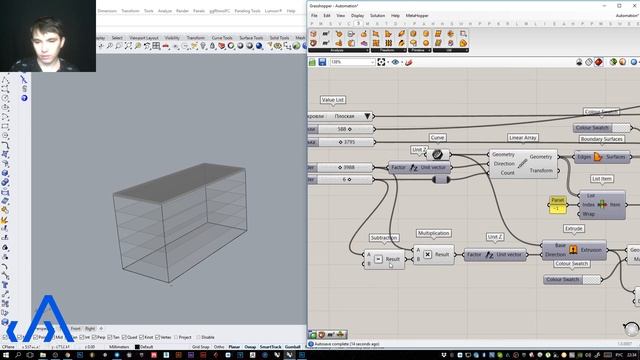Enable the Project osnap checkbox
Image resolution: width=640 pixels, height=360 pixels.
coord(176,338)
